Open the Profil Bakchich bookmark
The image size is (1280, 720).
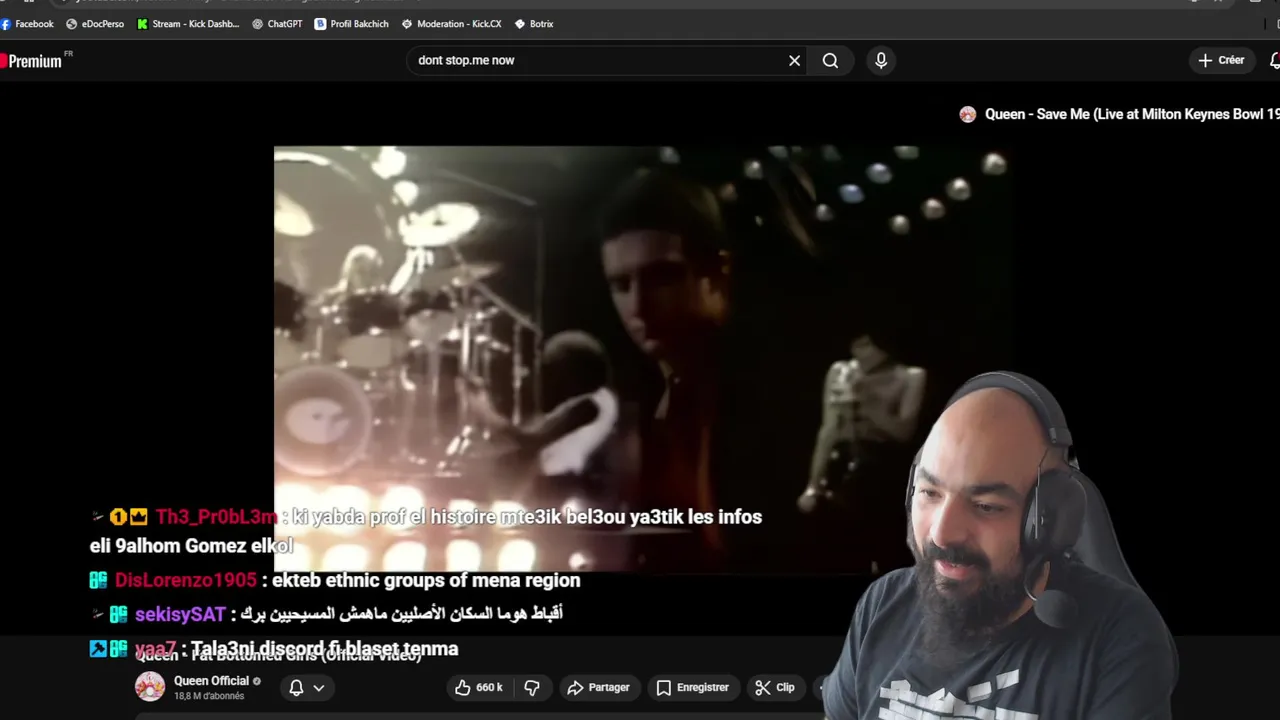tap(351, 24)
